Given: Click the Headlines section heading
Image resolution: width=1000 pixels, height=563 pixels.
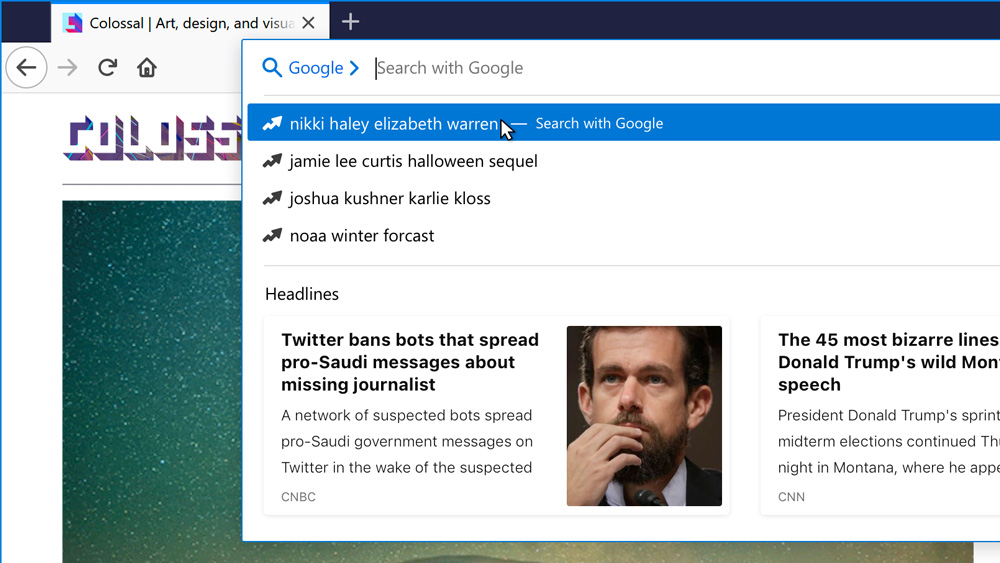Looking at the screenshot, I should point(302,294).
